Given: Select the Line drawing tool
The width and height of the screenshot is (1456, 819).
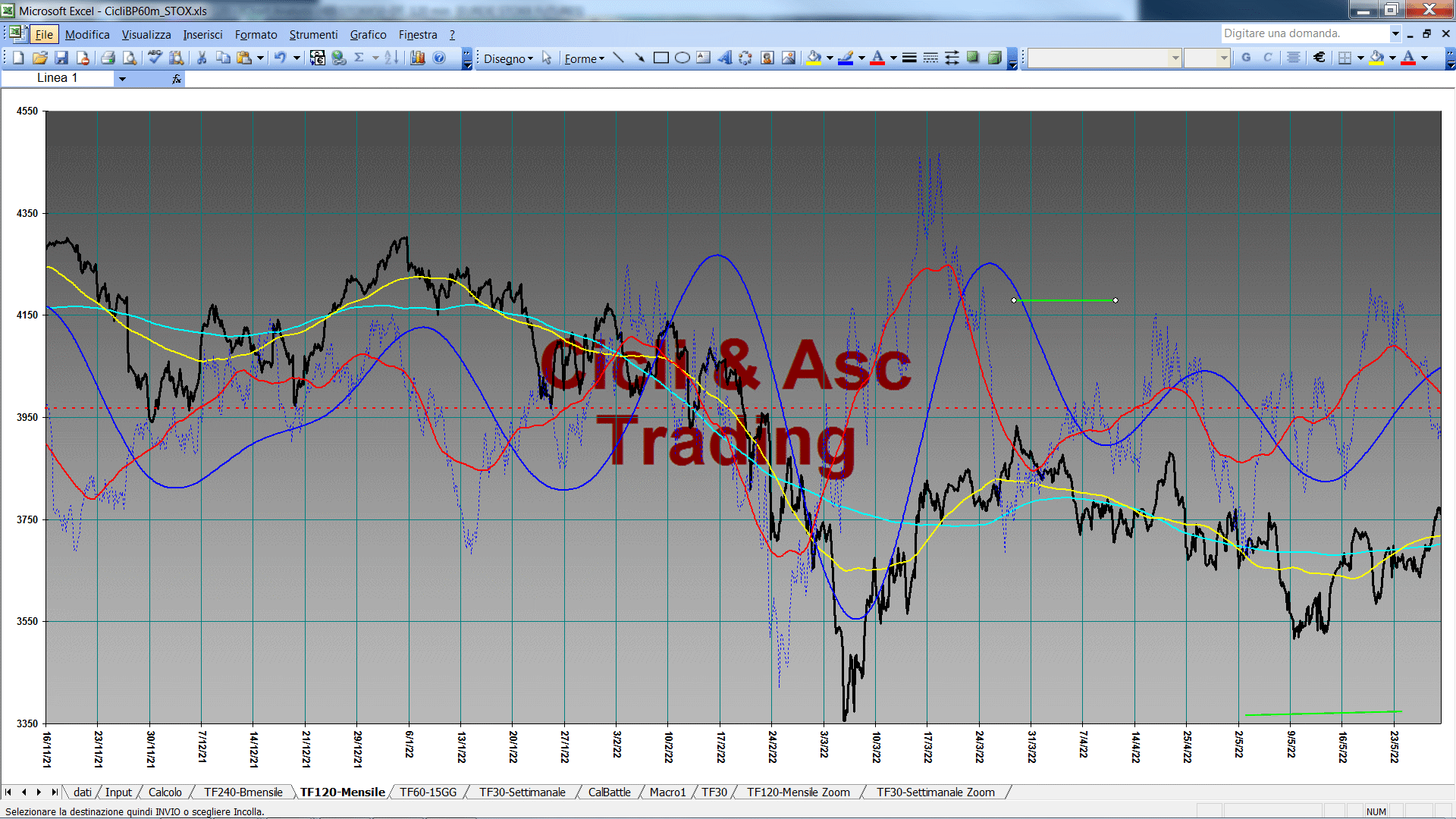Looking at the screenshot, I should click(618, 58).
